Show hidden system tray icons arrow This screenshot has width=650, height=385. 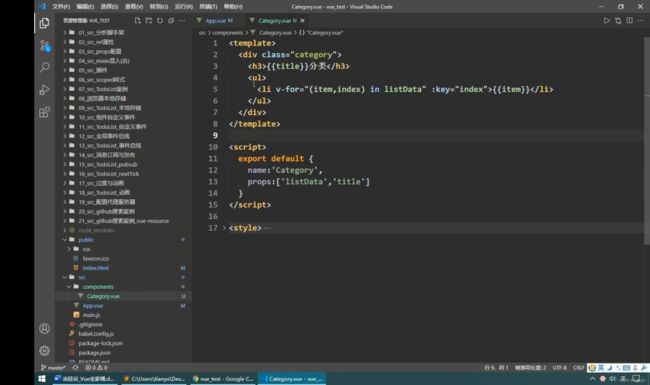point(592,379)
